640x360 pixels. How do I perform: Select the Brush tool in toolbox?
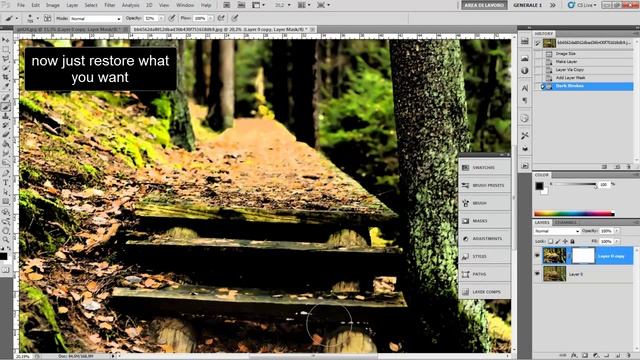tap(6, 107)
